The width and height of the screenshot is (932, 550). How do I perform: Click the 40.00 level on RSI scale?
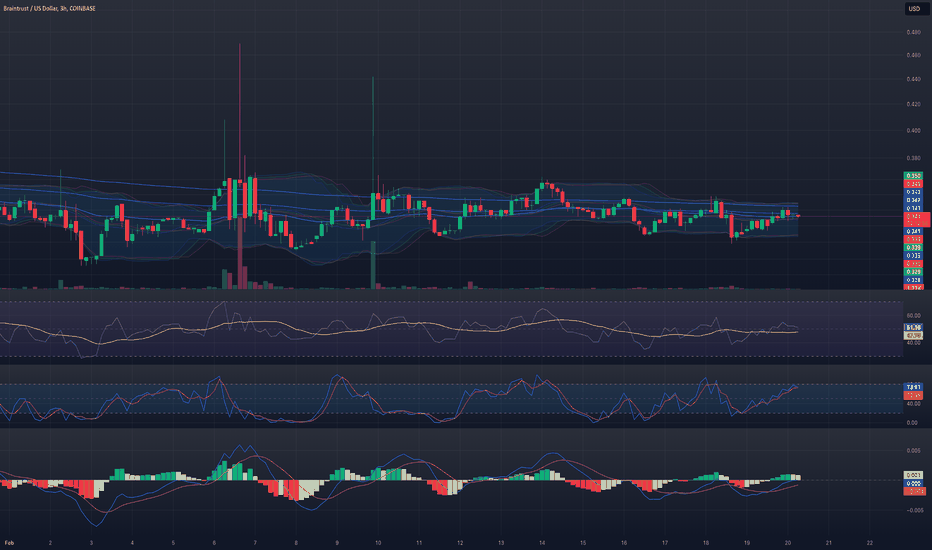pyautogui.click(x=914, y=343)
